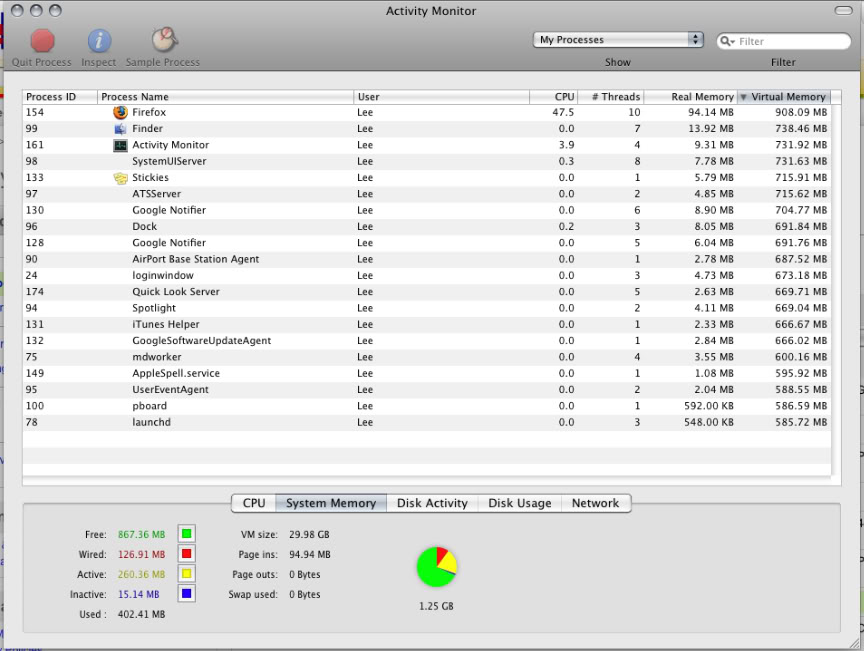
Task: Switch to the System Memory tab
Action: (331, 503)
